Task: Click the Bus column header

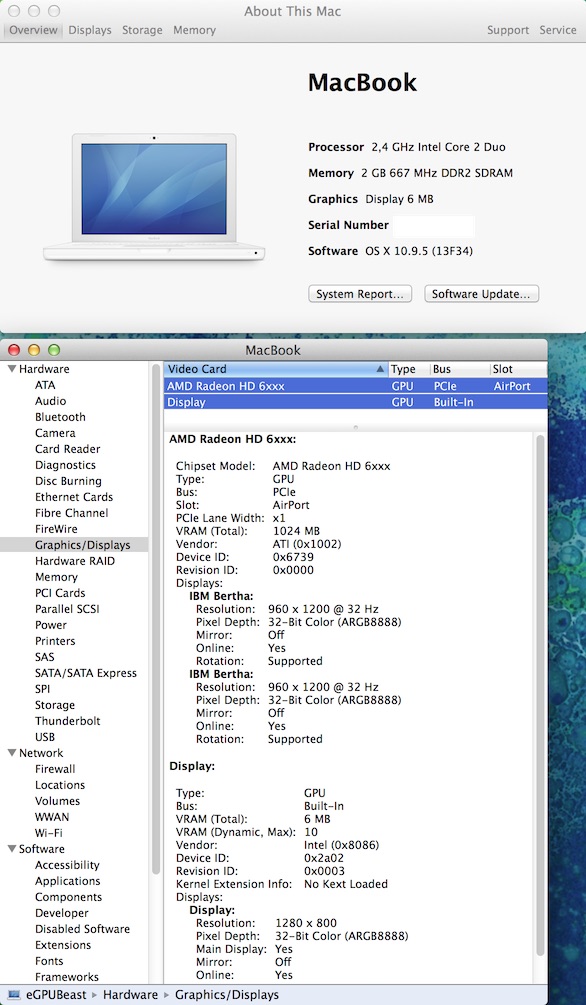Action: coord(460,369)
